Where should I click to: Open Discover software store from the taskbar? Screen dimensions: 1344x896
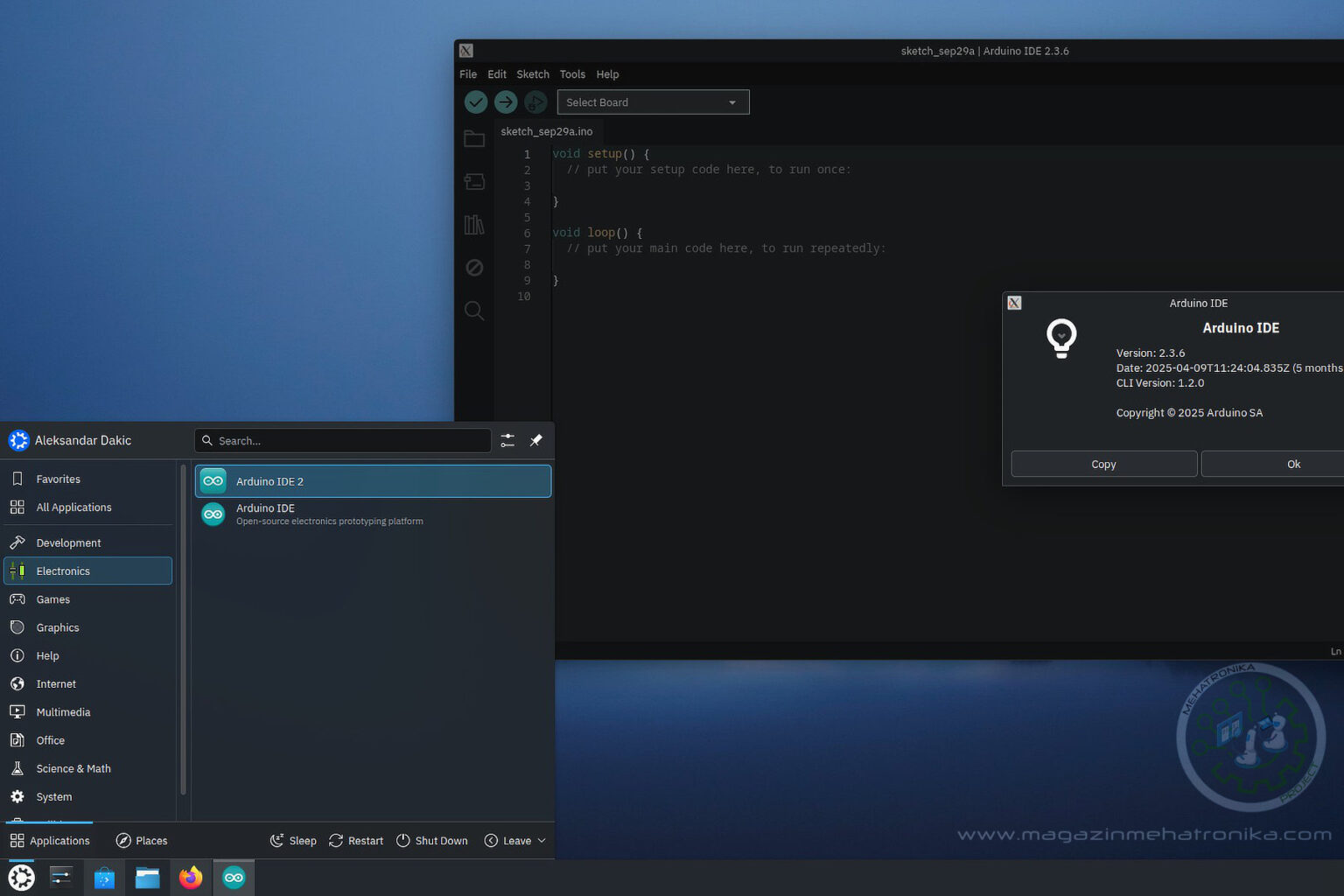click(x=104, y=878)
